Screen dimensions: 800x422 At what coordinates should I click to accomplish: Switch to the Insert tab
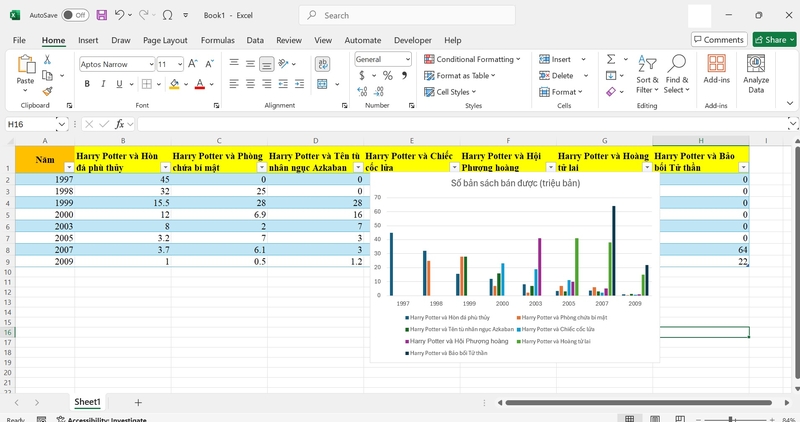[88, 40]
